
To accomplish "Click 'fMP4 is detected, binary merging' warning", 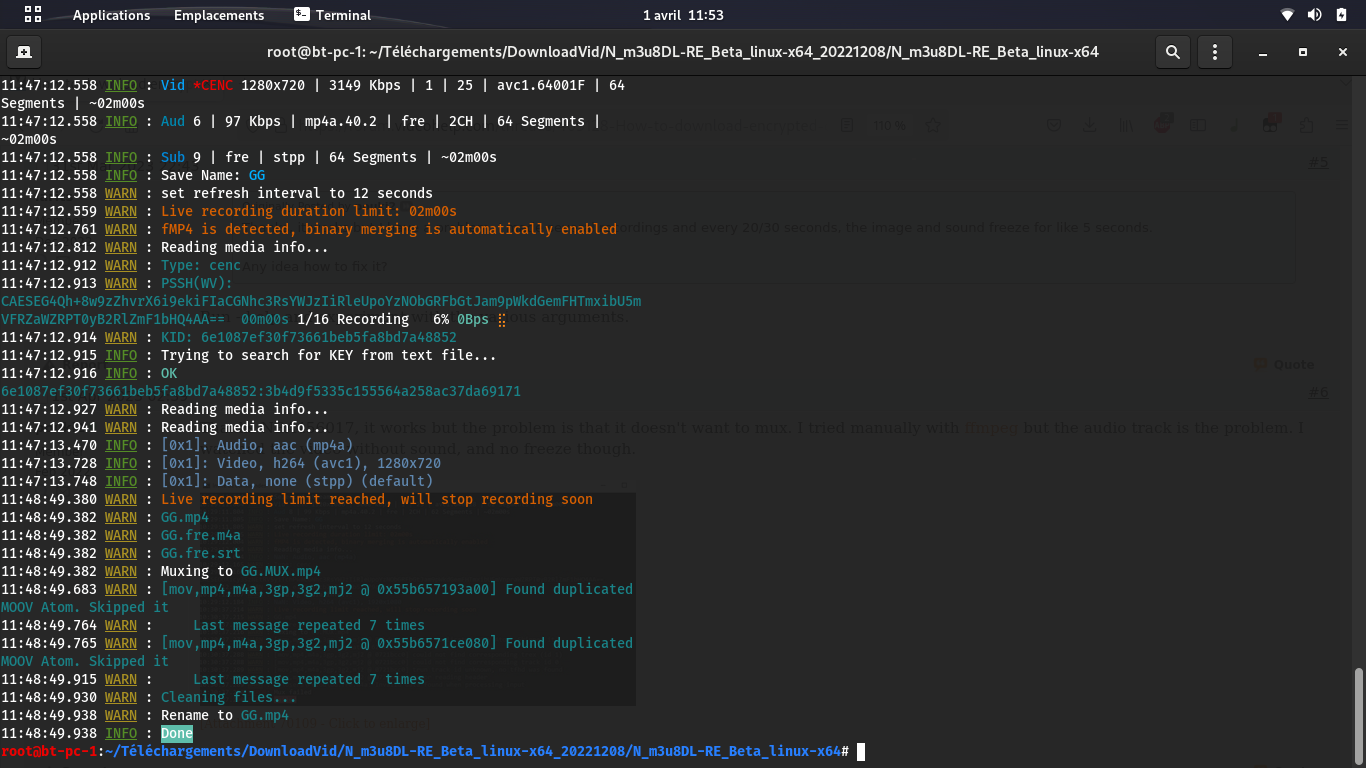I will pyautogui.click(x=389, y=229).
